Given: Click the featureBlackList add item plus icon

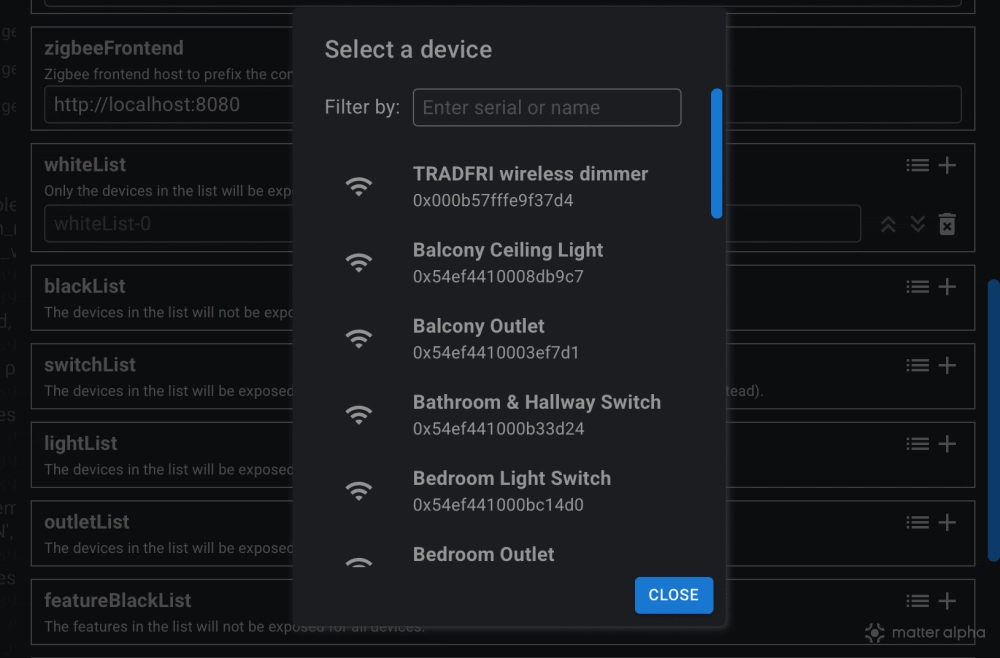Looking at the screenshot, I should click(948, 601).
